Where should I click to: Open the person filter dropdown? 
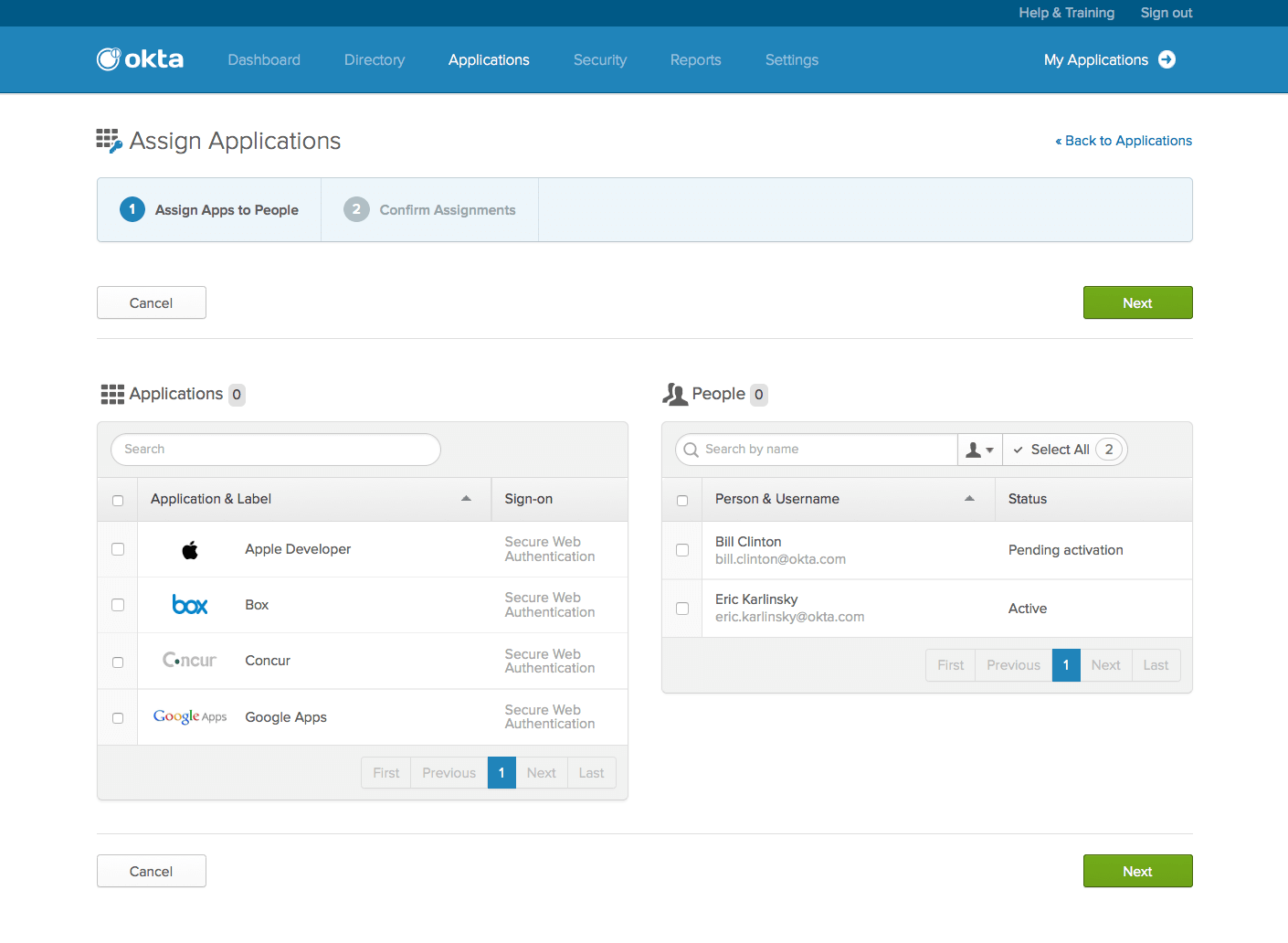coord(979,450)
